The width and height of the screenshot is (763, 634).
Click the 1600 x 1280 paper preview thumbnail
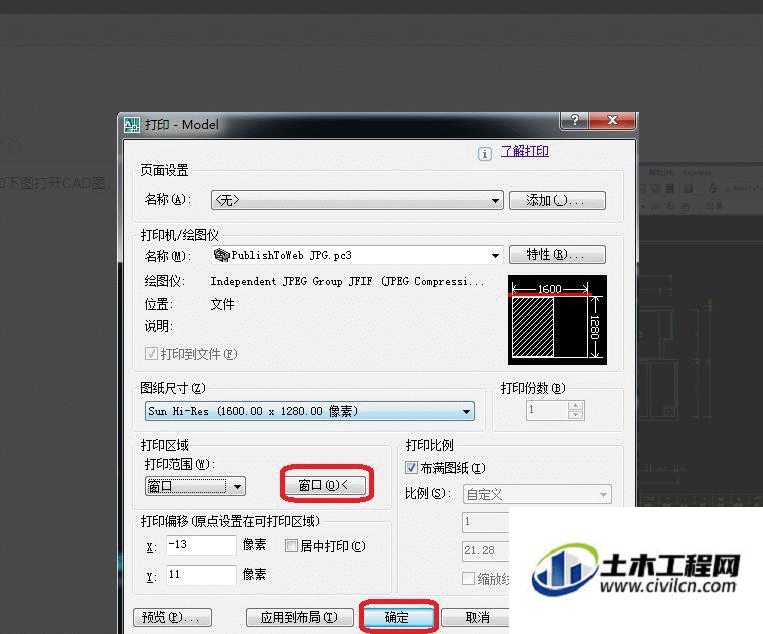pyautogui.click(x=557, y=320)
